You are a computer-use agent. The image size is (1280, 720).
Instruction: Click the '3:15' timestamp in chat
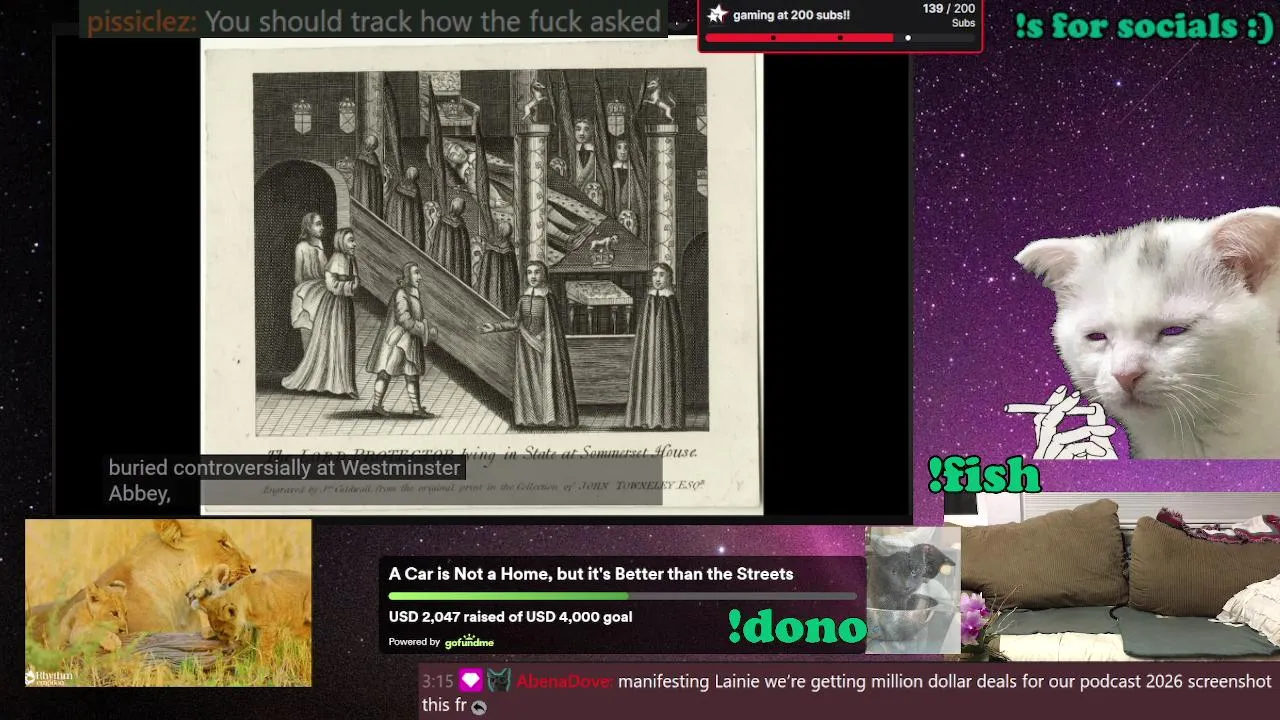point(438,682)
